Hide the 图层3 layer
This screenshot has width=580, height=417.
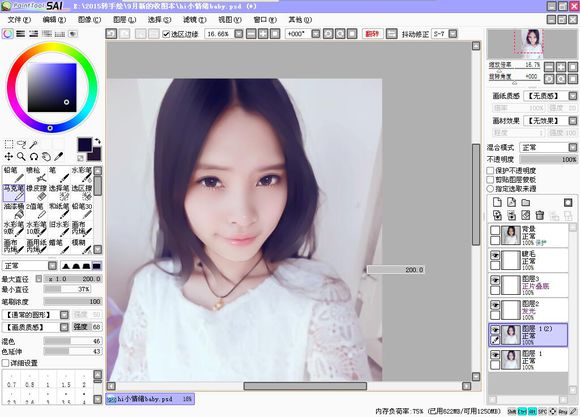[x=495, y=280]
